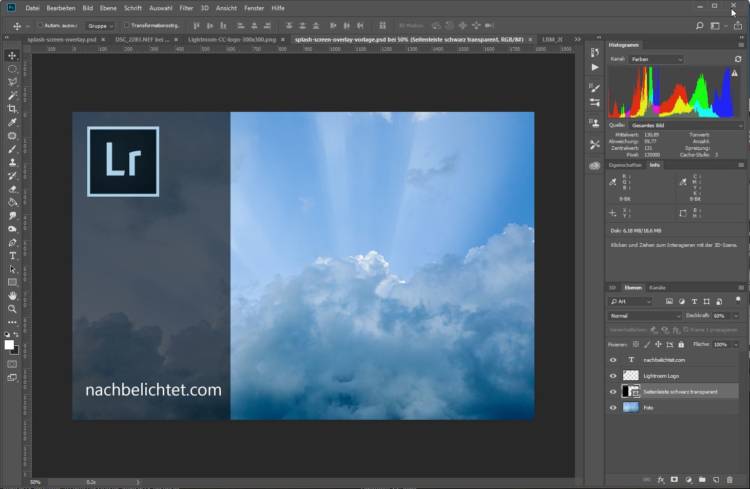The image size is (750, 489).
Task: Select the Horizontal Type tool
Action: pyautogui.click(x=12, y=256)
